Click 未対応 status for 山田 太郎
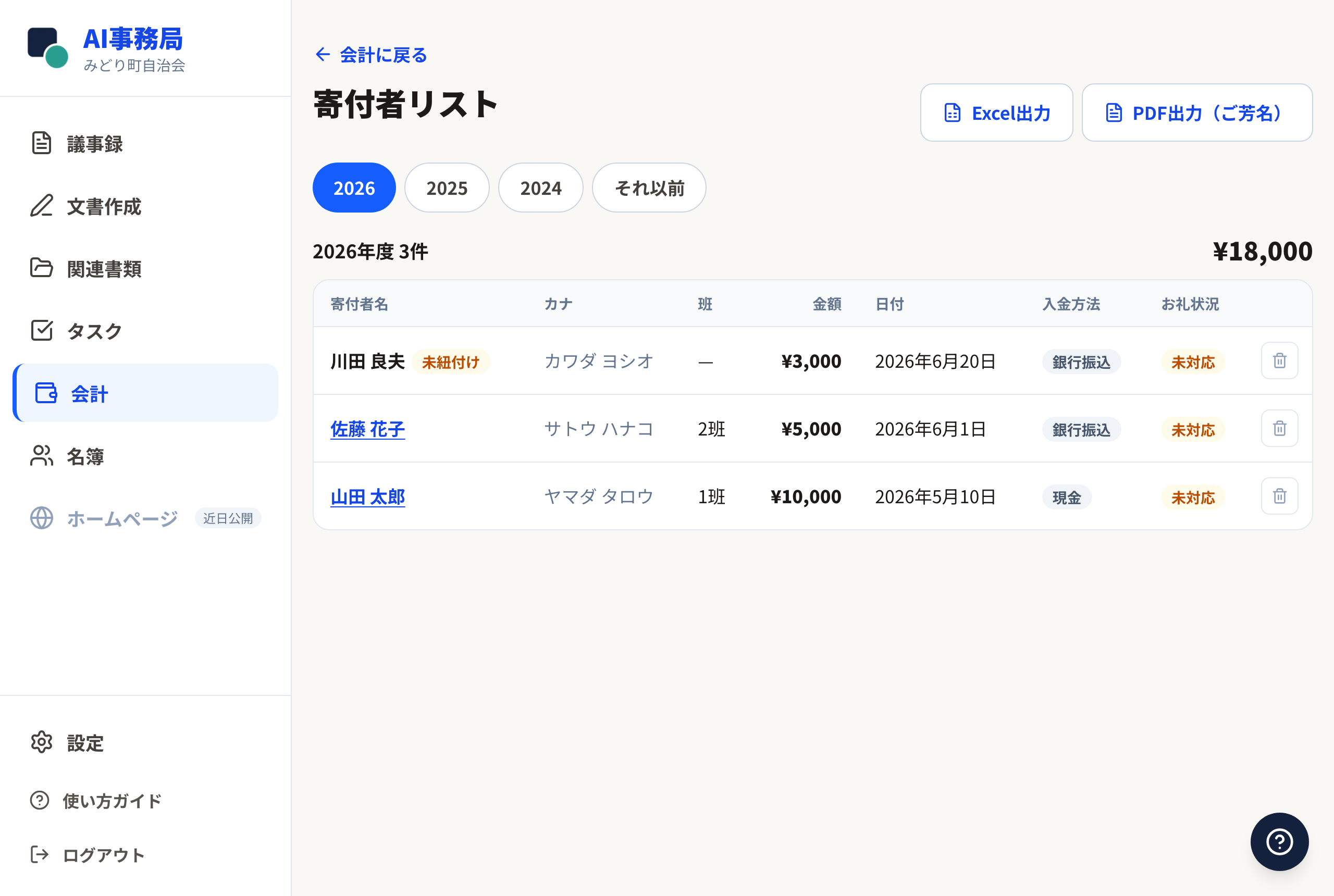Screen dimensions: 1334x896 pos(1193,497)
